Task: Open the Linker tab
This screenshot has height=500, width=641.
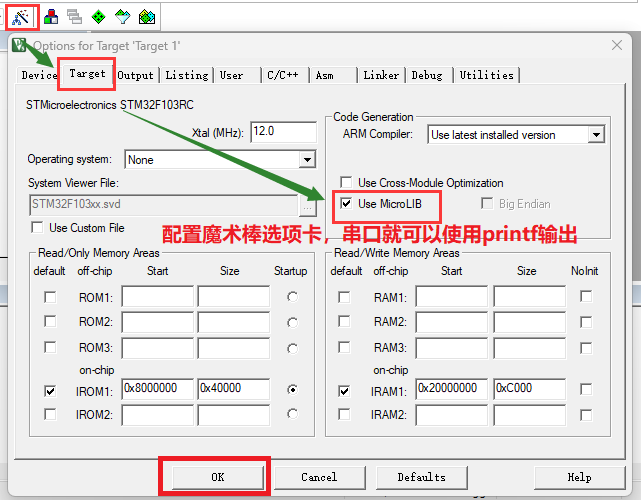Action: click(381, 75)
